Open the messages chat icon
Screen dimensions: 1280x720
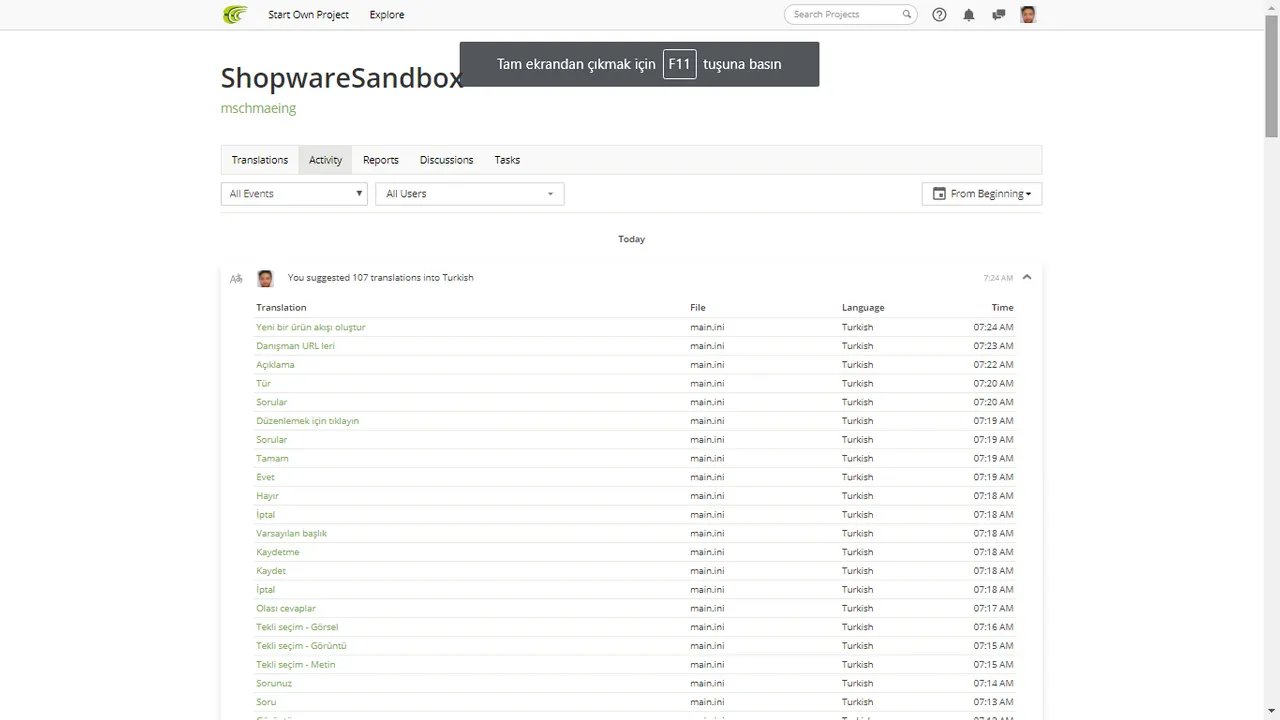click(x=998, y=15)
